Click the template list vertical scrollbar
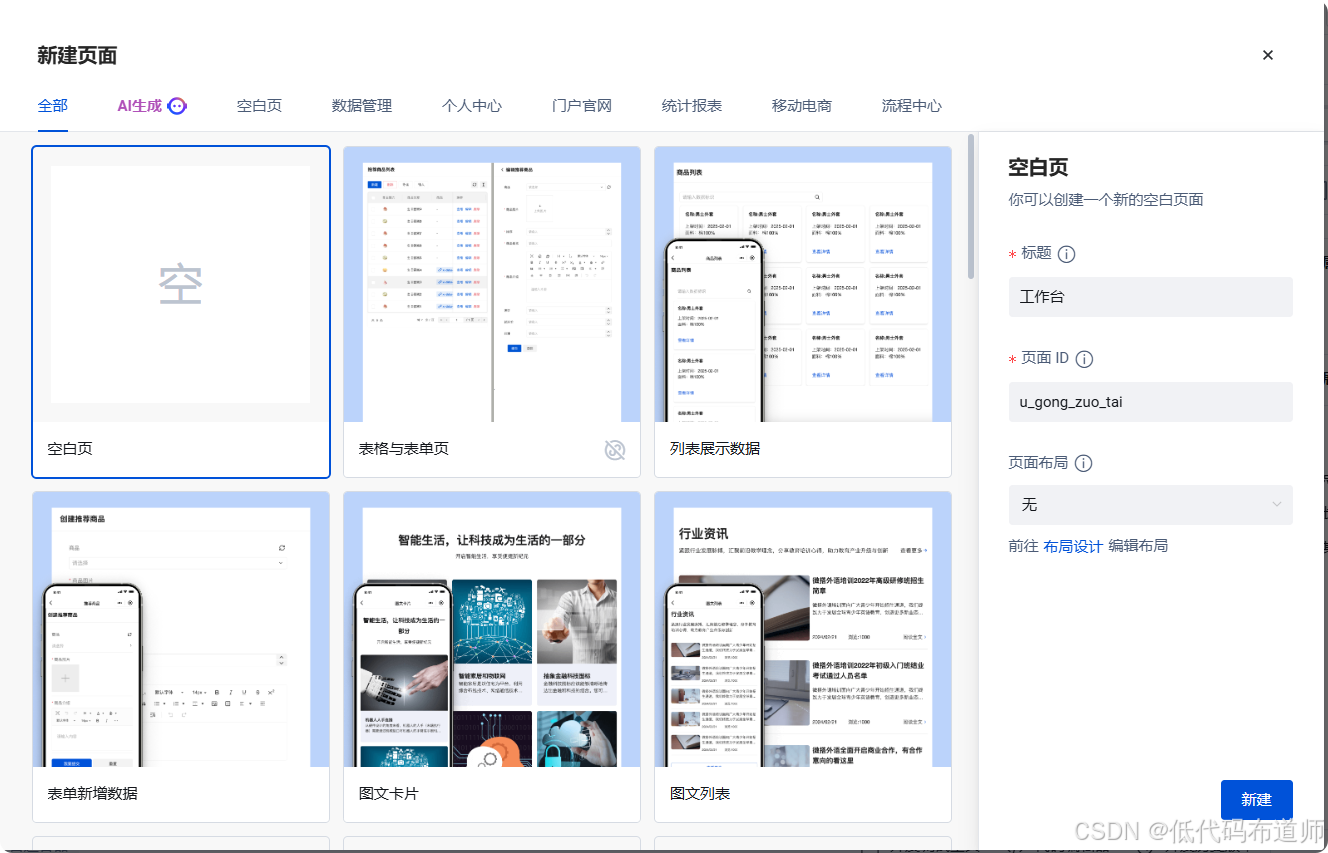Image resolution: width=1328 pixels, height=853 pixels. click(x=970, y=207)
